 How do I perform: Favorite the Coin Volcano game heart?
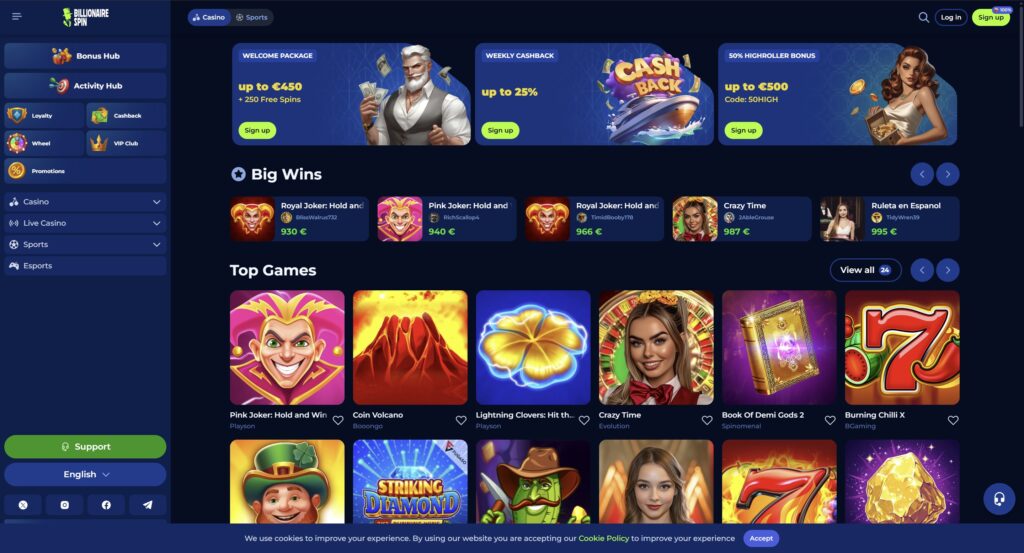click(461, 420)
